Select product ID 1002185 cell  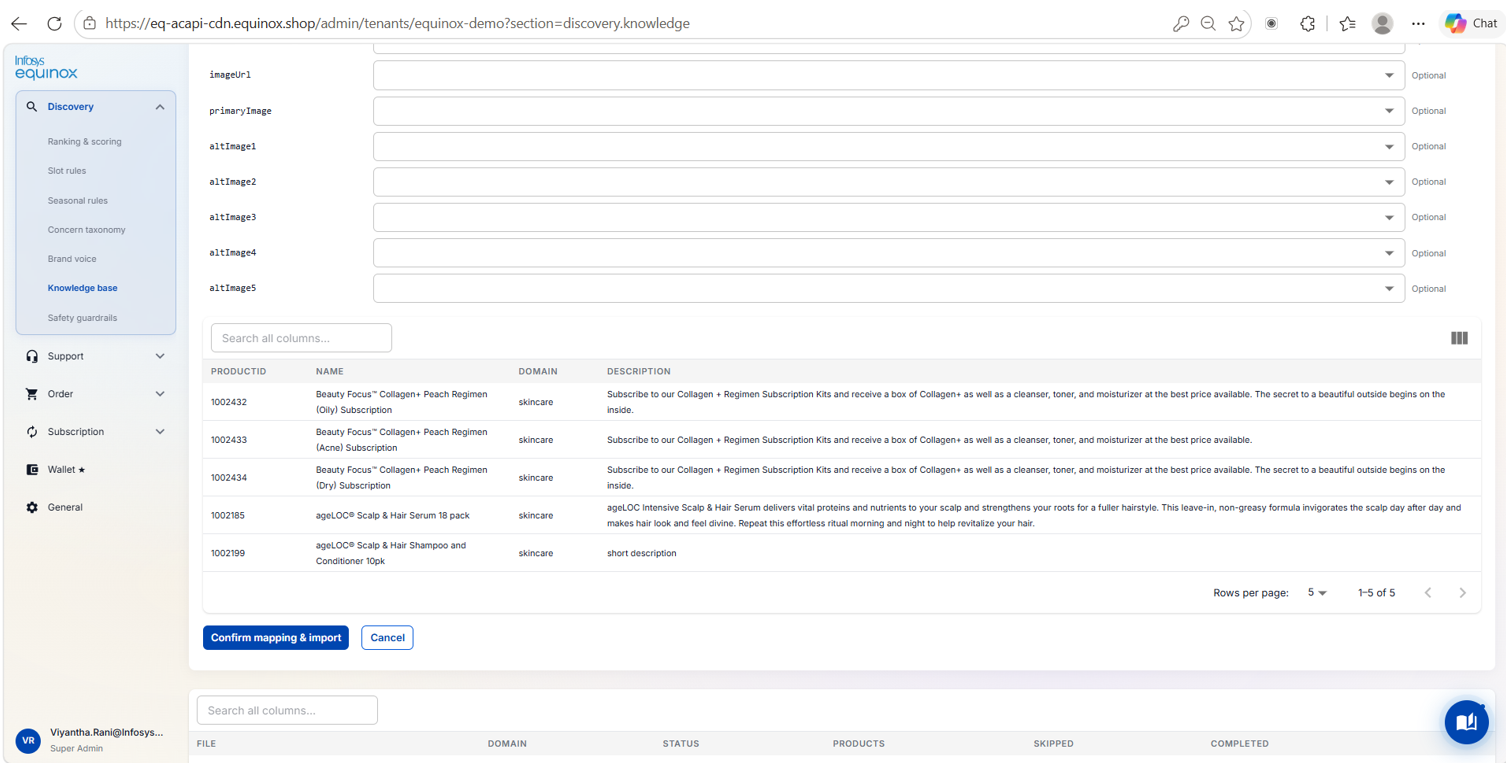(x=228, y=515)
